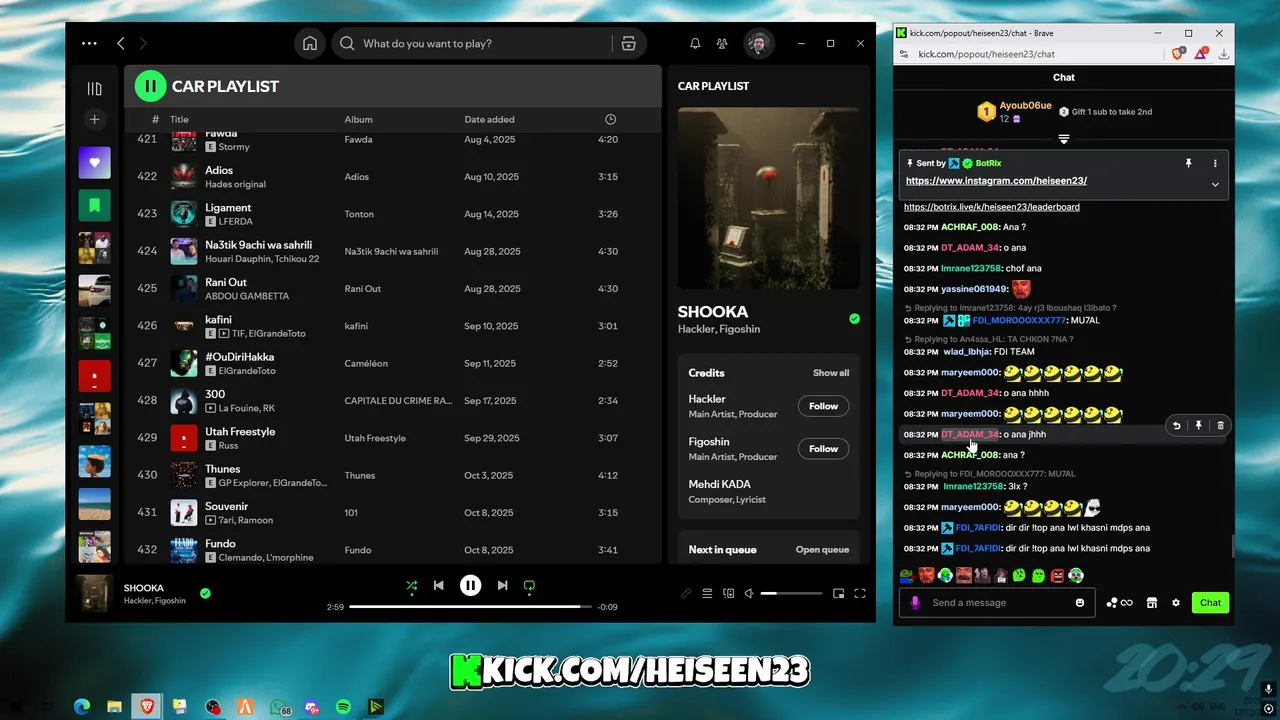Click the Brave address bar kick.com URL
1280x720 pixels.
tap(987, 54)
